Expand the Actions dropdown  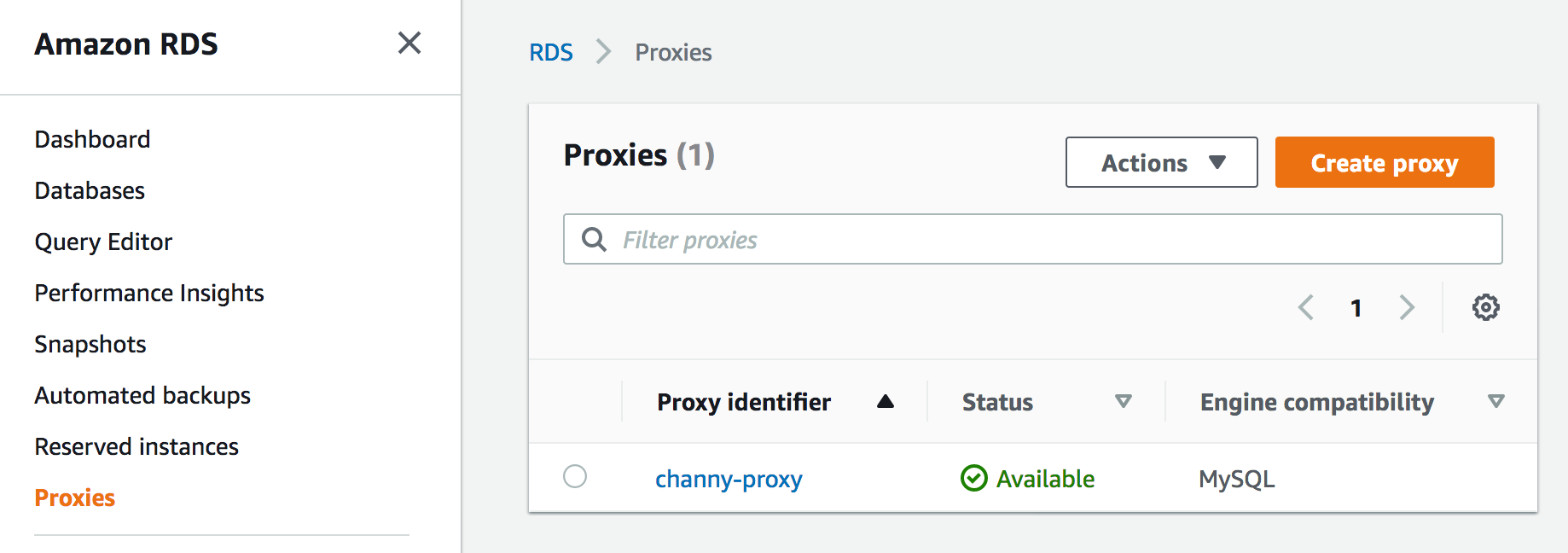click(x=1161, y=162)
